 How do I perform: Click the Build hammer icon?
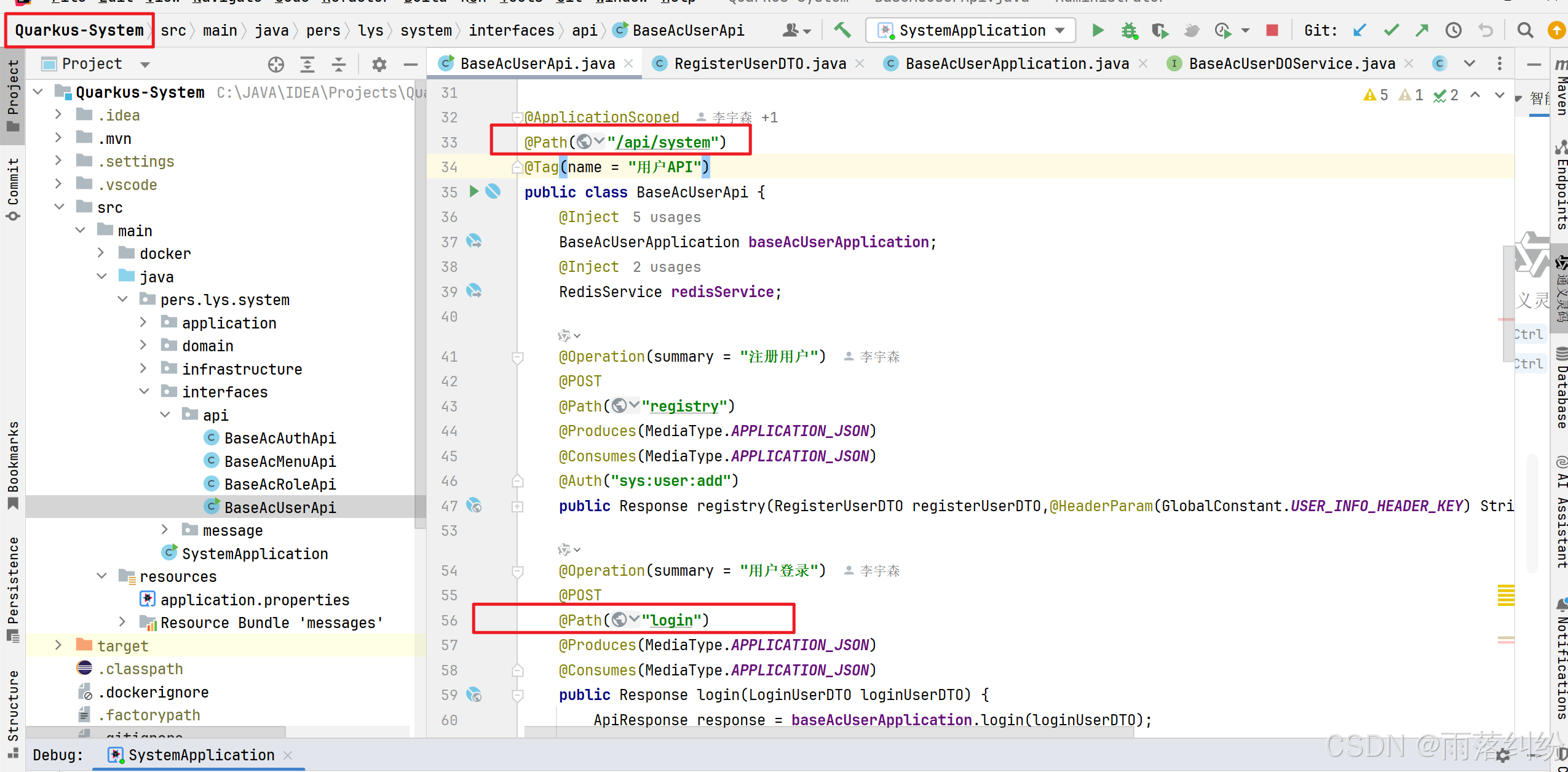842,30
